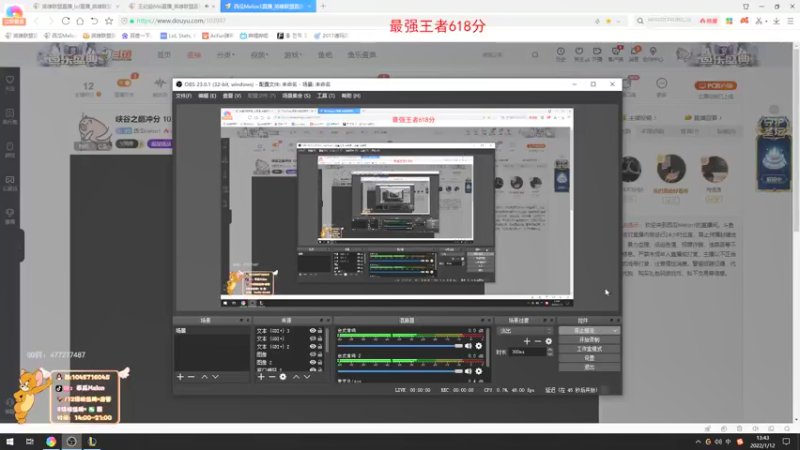
Task: Toggle visibility of source 文本 (GDI+) 3
Action: click(x=313, y=331)
